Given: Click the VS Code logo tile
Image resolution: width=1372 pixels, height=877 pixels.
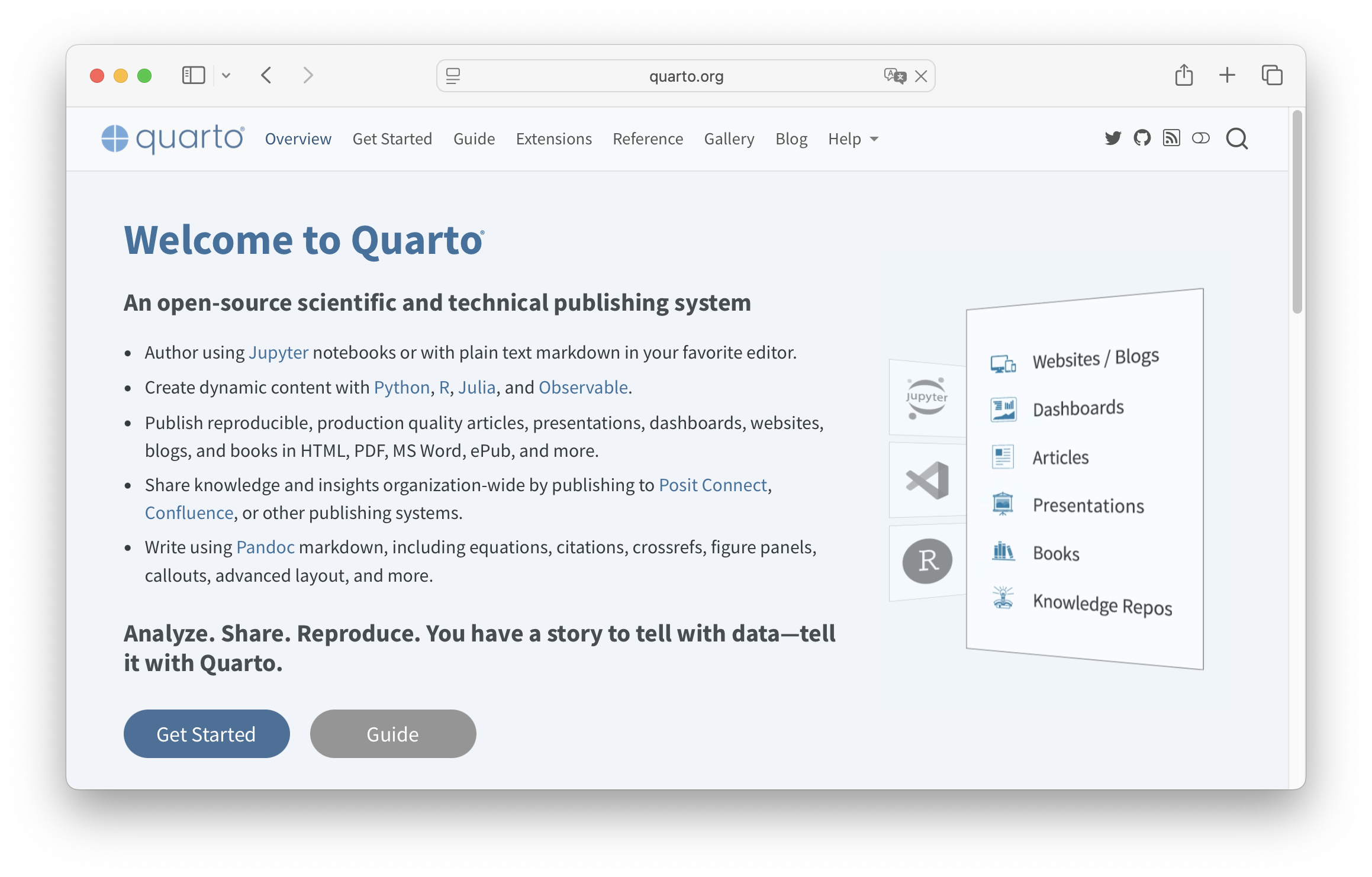Looking at the screenshot, I should [x=927, y=480].
